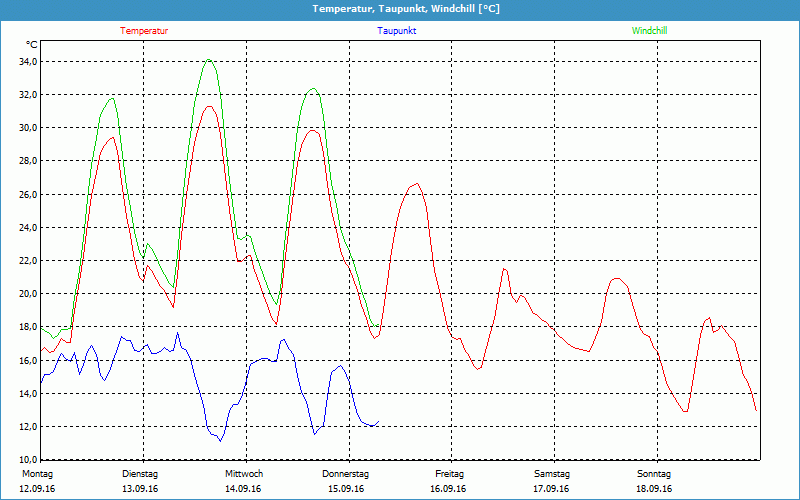Click the green Windchill legend label

[649, 31]
